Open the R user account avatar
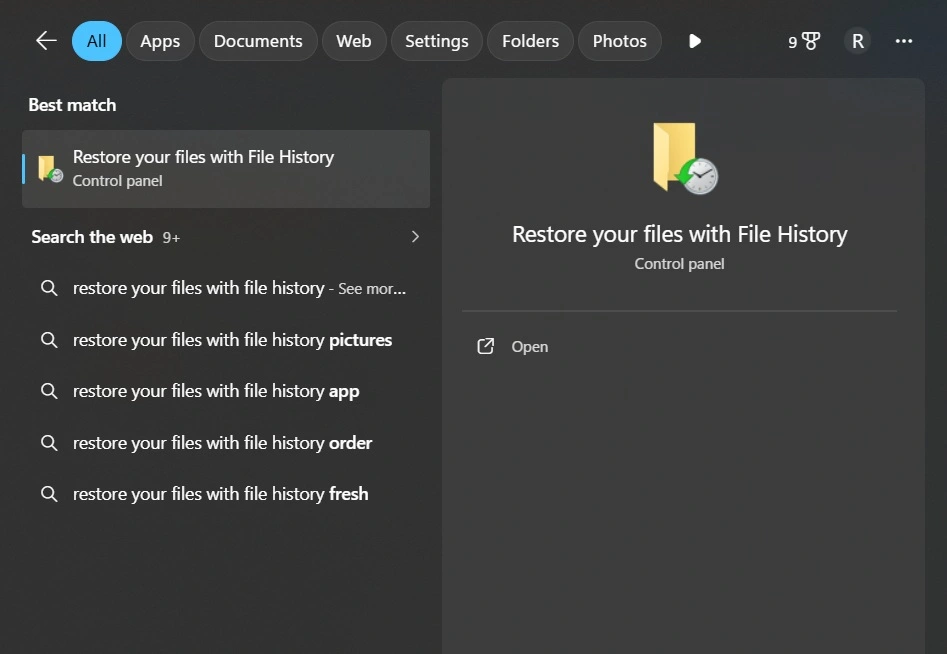 click(x=858, y=41)
